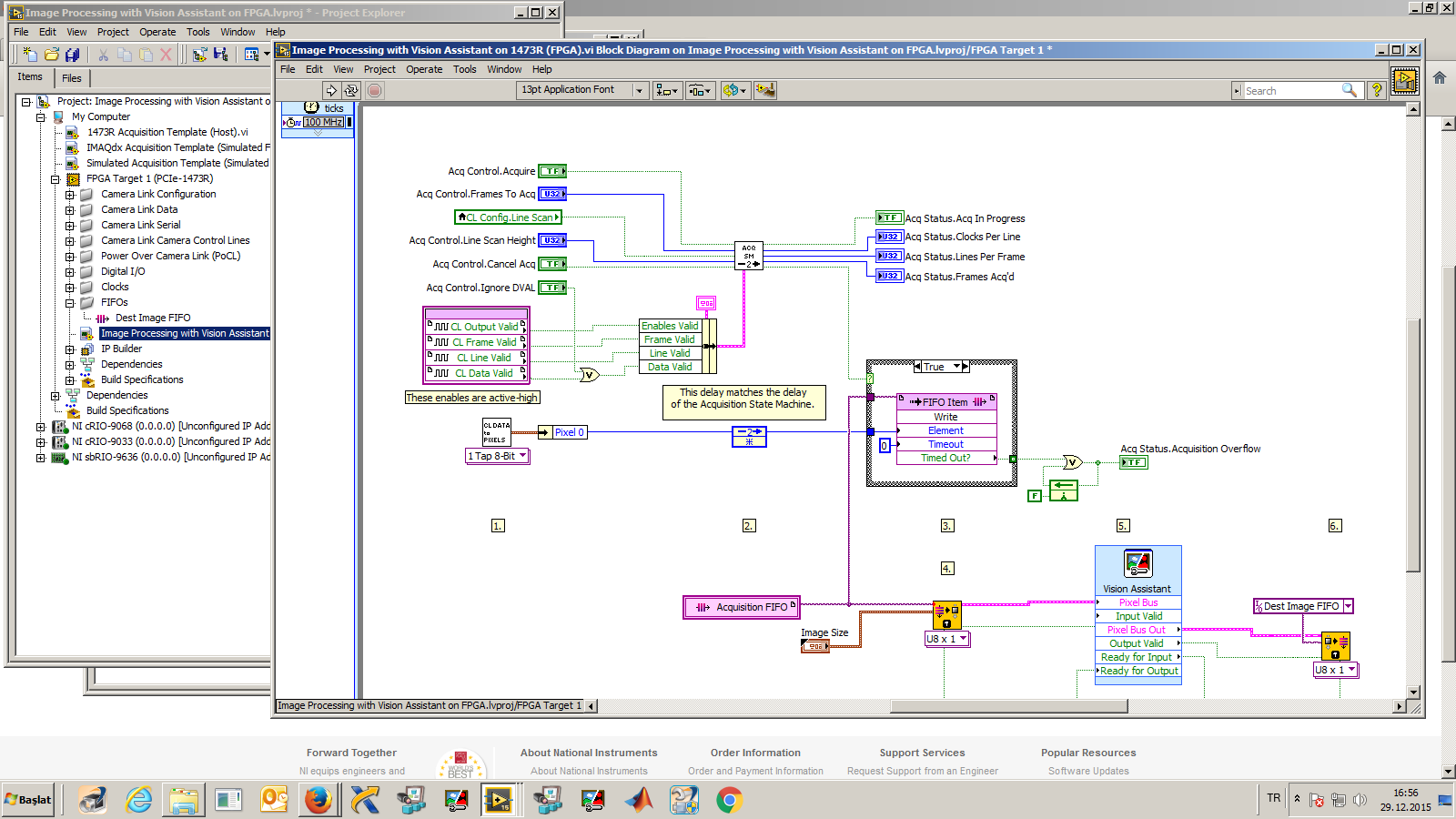Click the Abort Execution stop button
This screenshot has width=1456, height=819.
click(374, 90)
